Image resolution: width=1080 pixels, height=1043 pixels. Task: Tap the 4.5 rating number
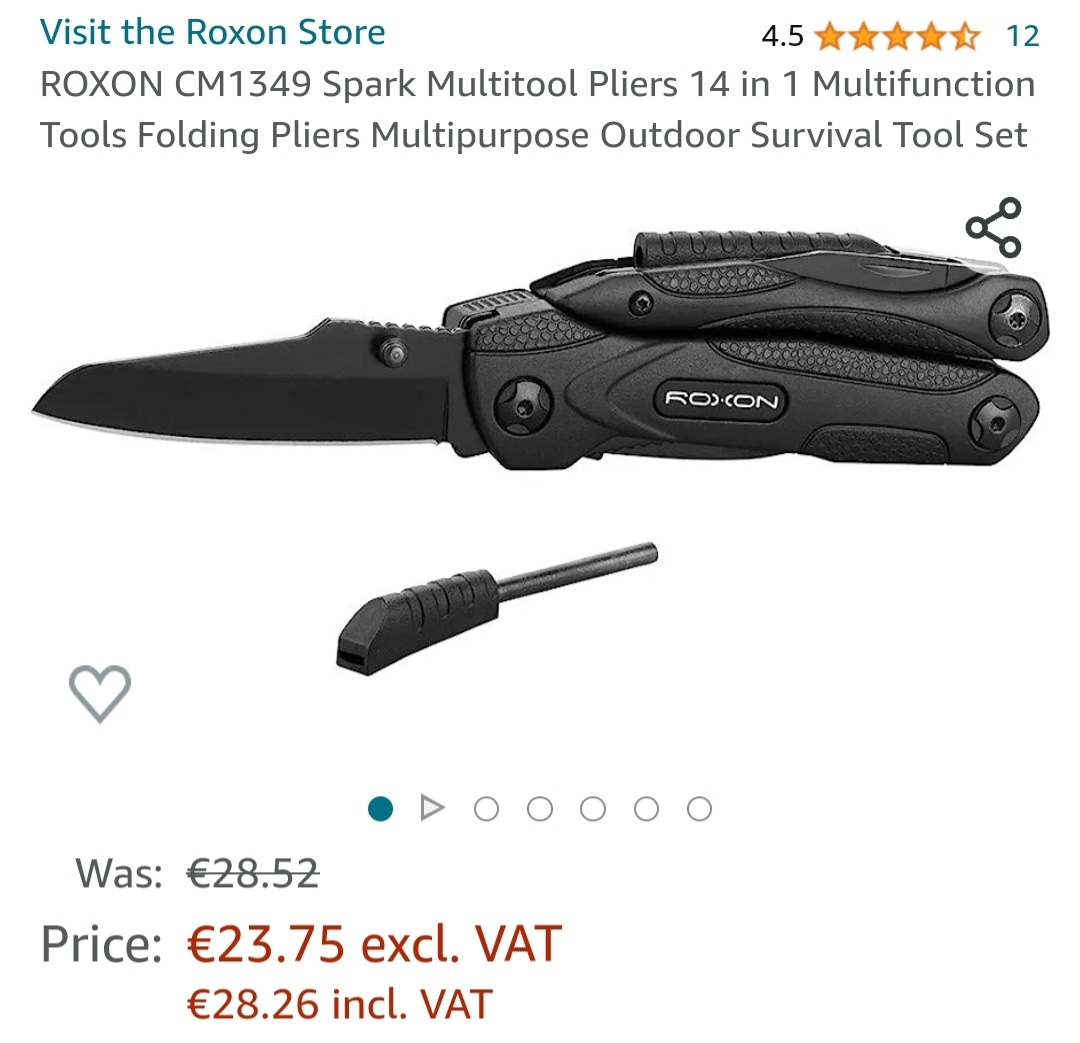pos(782,36)
